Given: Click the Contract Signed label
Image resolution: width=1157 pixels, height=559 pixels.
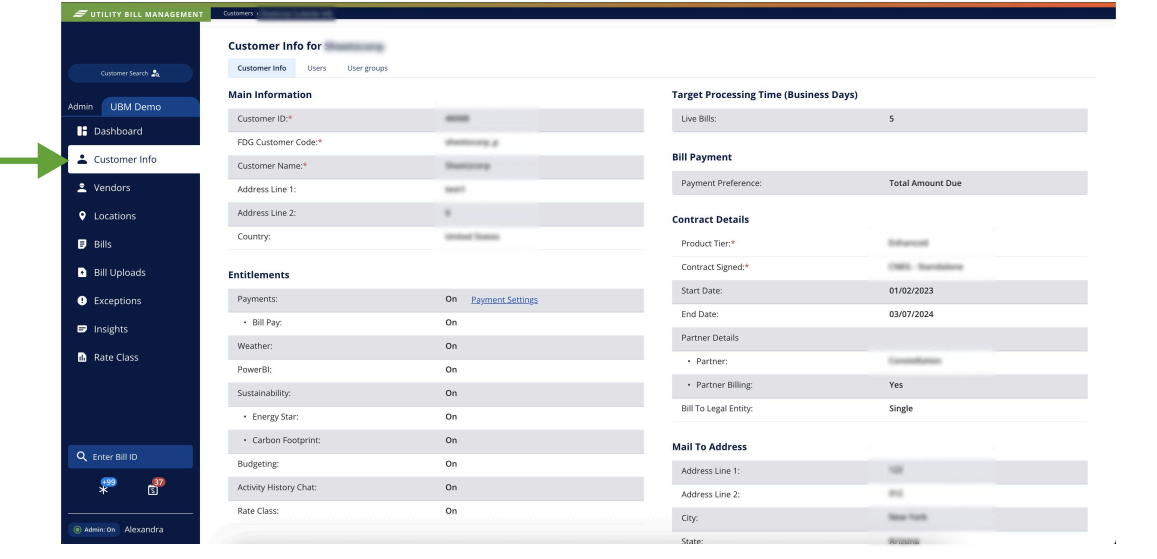Looking at the screenshot, I should click(x=715, y=267).
